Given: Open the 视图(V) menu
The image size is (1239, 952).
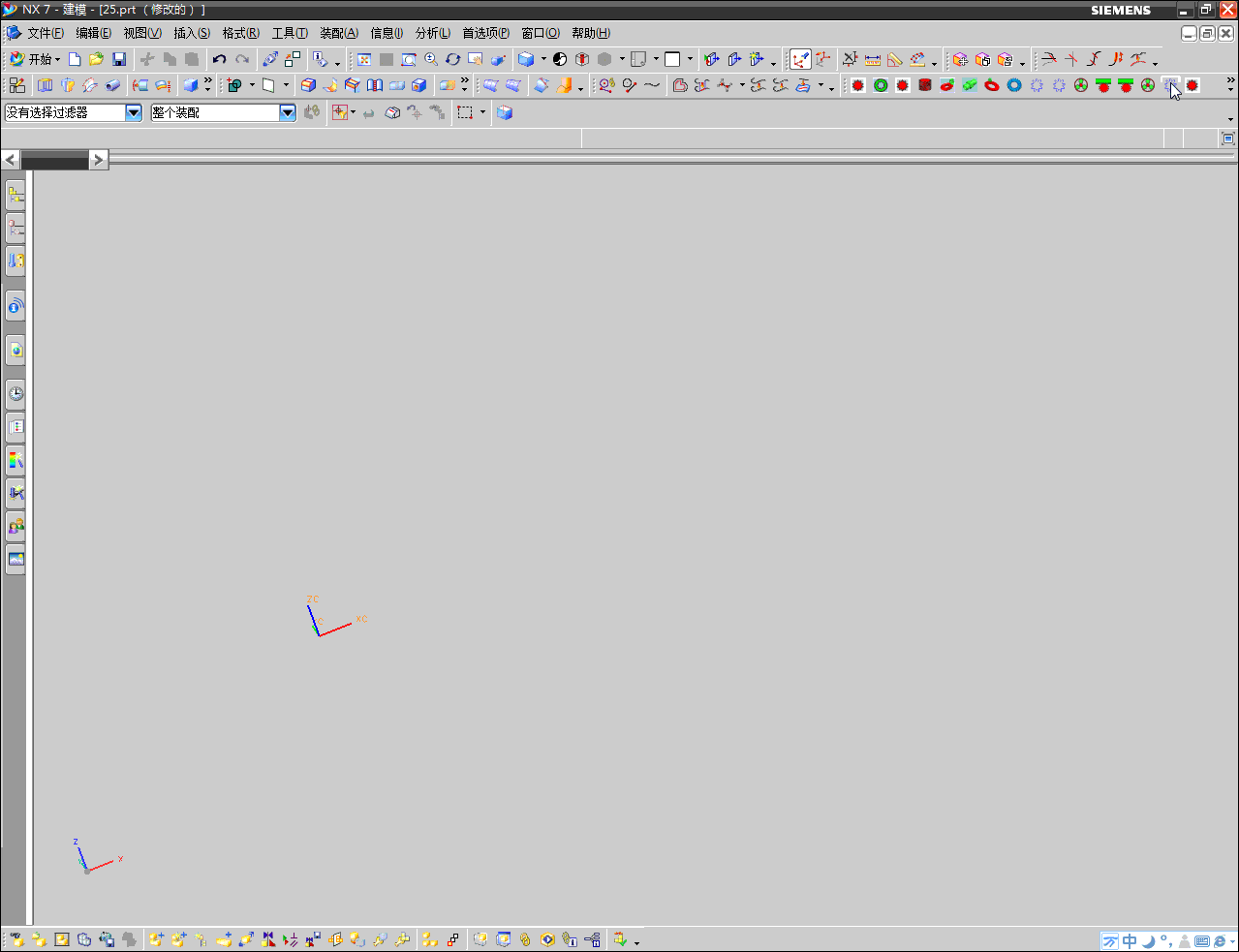Looking at the screenshot, I should pos(142,33).
